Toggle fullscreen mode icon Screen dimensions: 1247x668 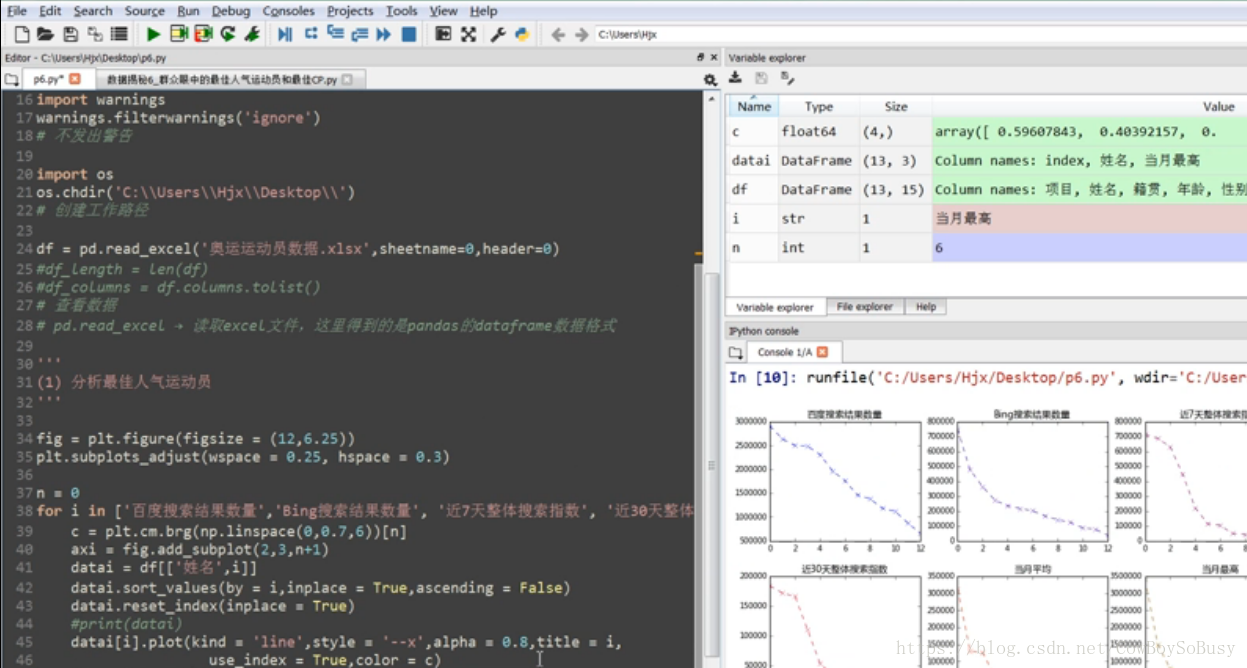pos(468,34)
